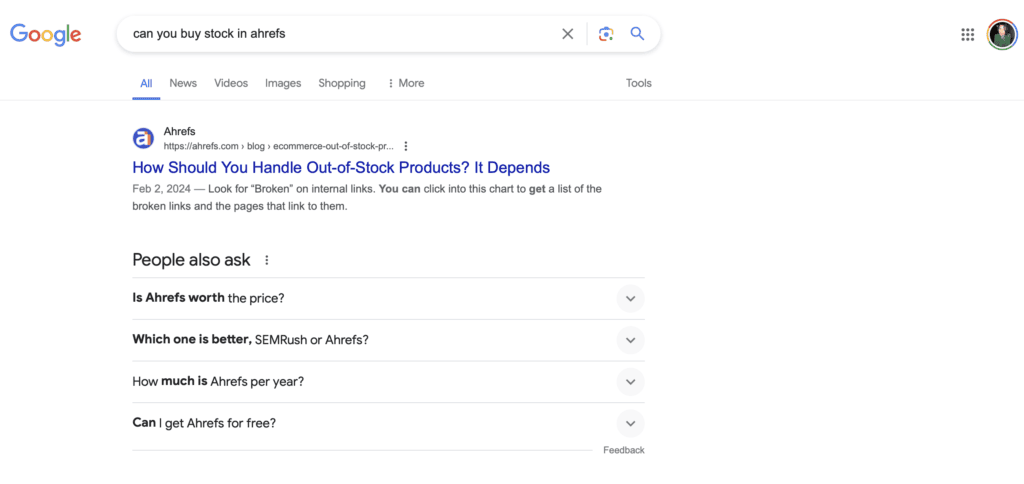Open the Tools button
This screenshot has width=1024, height=484.
(639, 83)
